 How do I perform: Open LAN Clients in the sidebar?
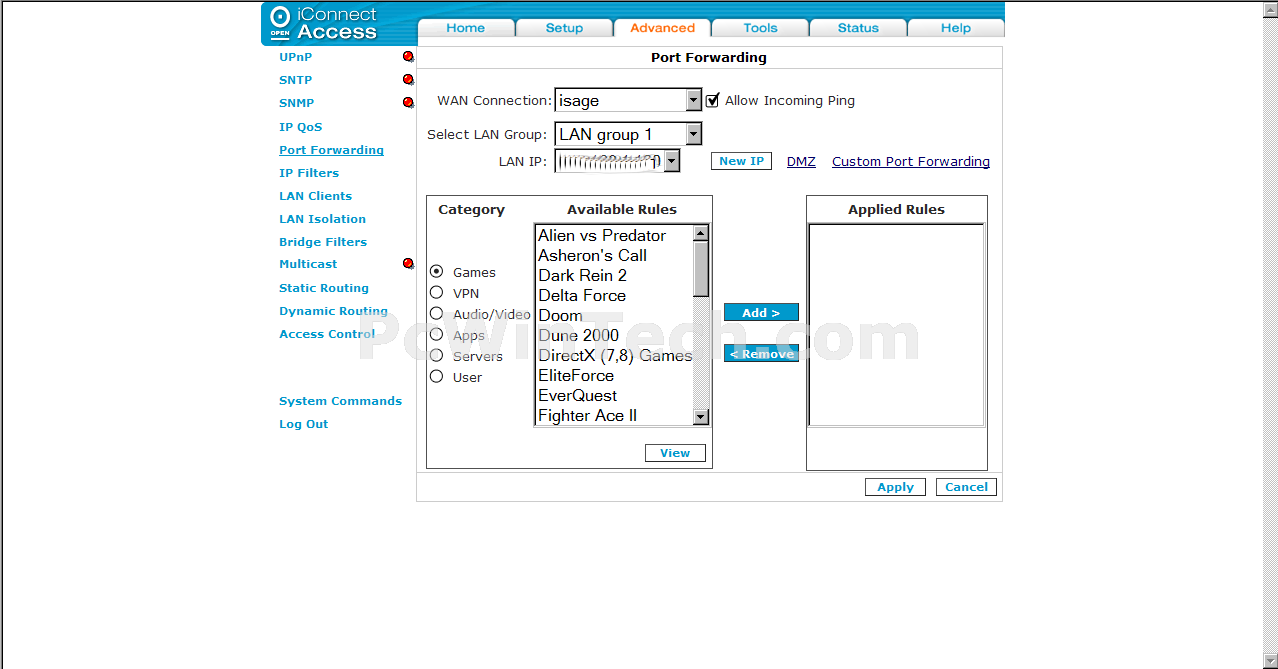point(315,196)
